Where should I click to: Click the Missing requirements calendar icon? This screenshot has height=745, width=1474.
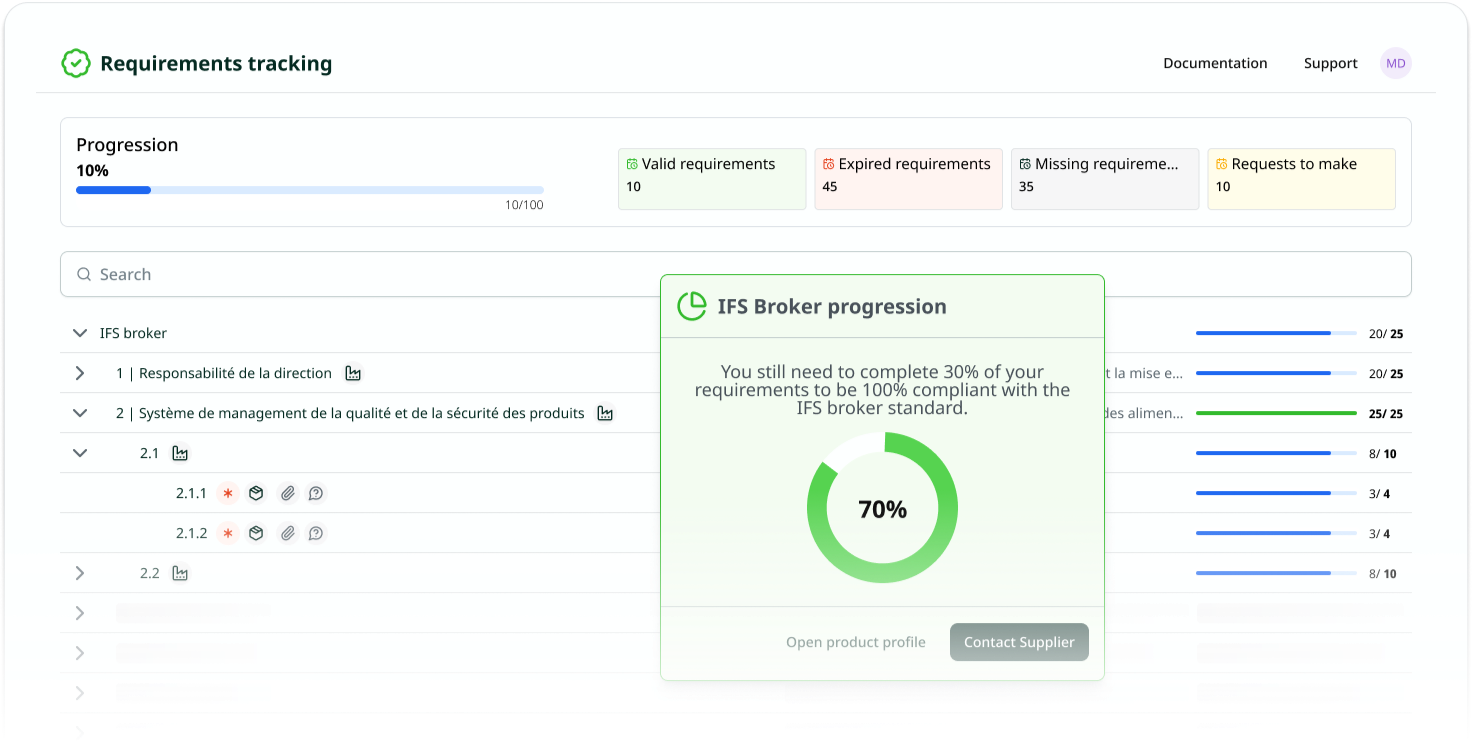pyautogui.click(x=1025, y=164)
